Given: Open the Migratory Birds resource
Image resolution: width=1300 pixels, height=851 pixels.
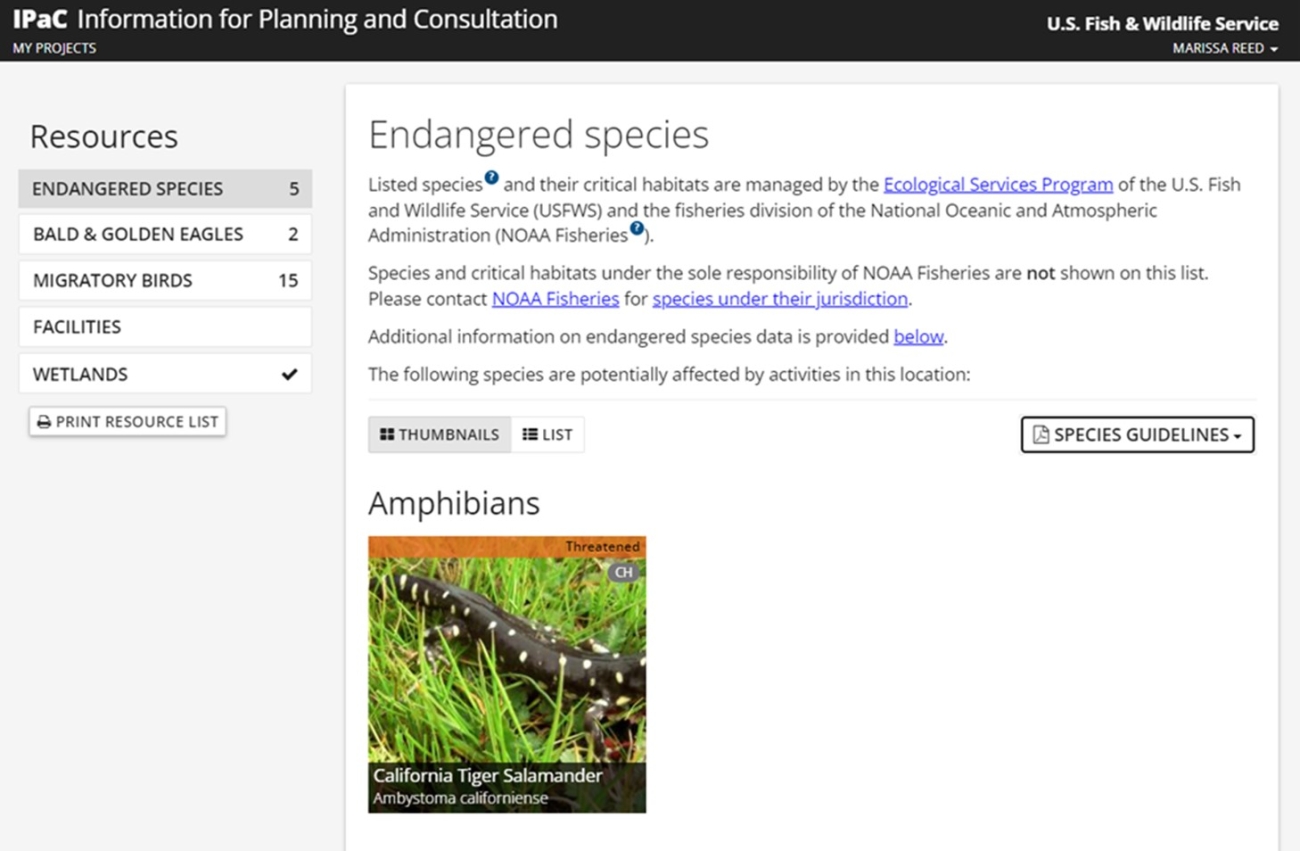Looking at the screenshot, I should (x=165, y=281).
